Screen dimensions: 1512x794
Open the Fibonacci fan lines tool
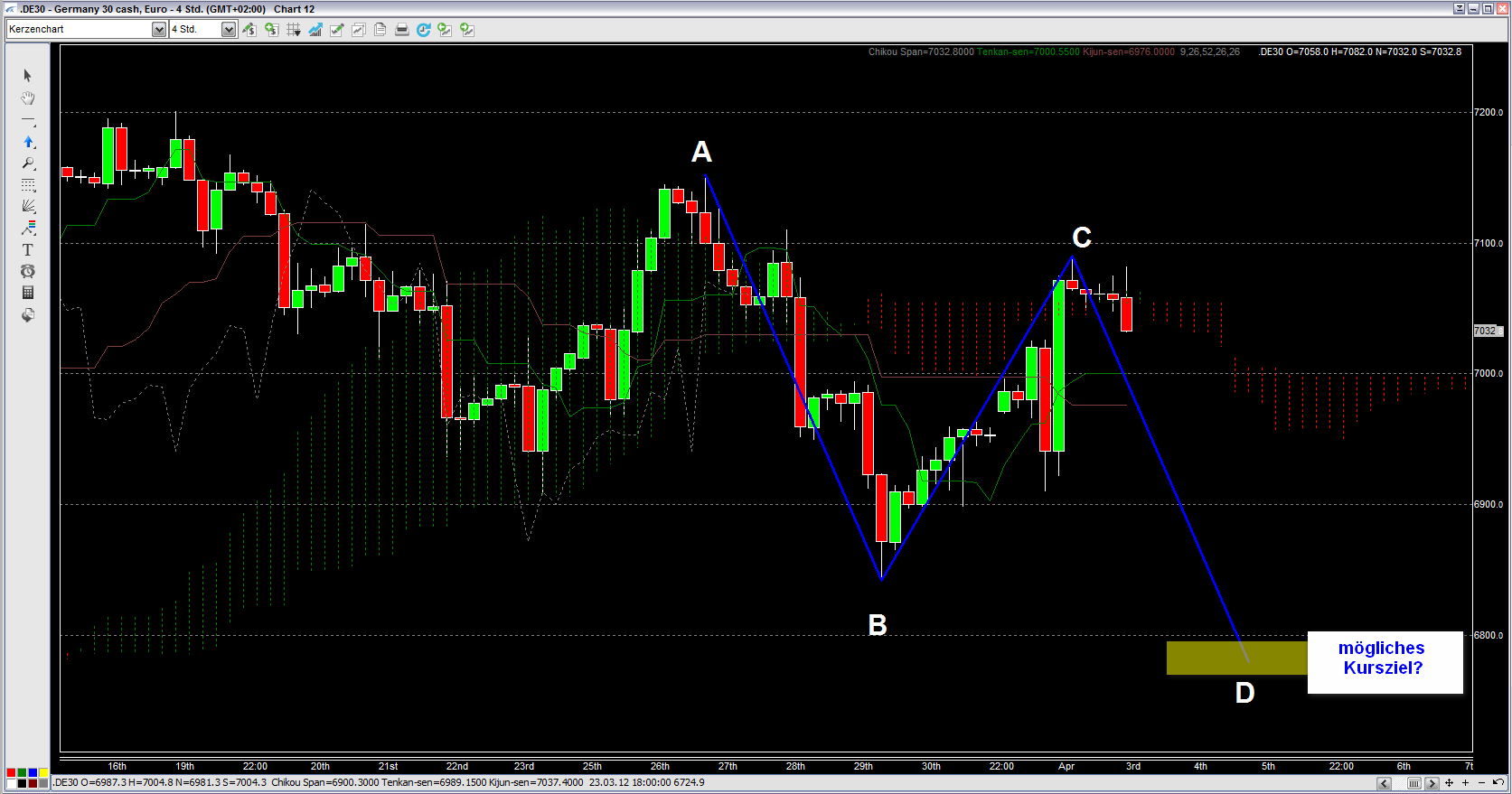(28, 206)
